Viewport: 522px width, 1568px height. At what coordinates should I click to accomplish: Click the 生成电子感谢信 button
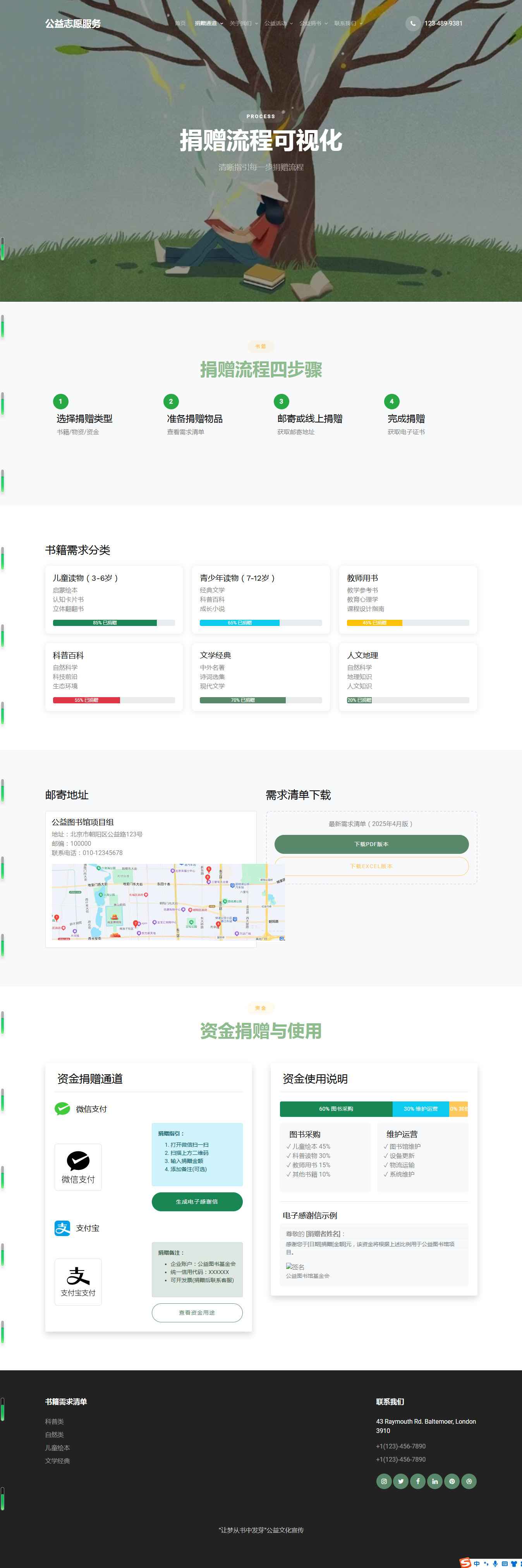coord(197,1202)
